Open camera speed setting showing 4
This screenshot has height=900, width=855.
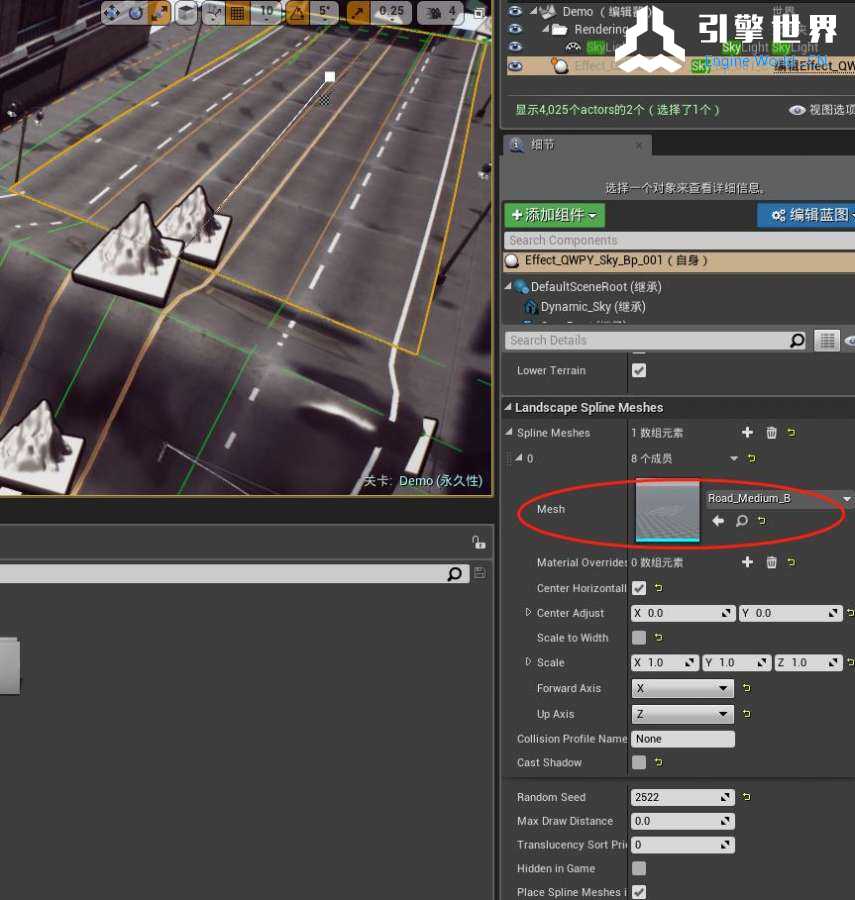pos(441,13)
